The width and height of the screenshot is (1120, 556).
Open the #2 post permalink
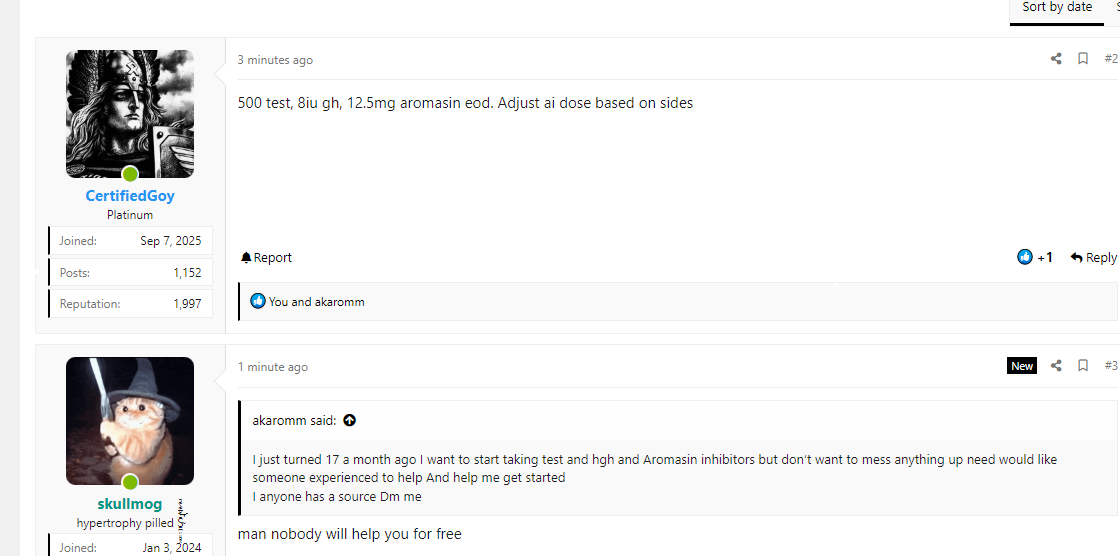tap(1111, 59)
